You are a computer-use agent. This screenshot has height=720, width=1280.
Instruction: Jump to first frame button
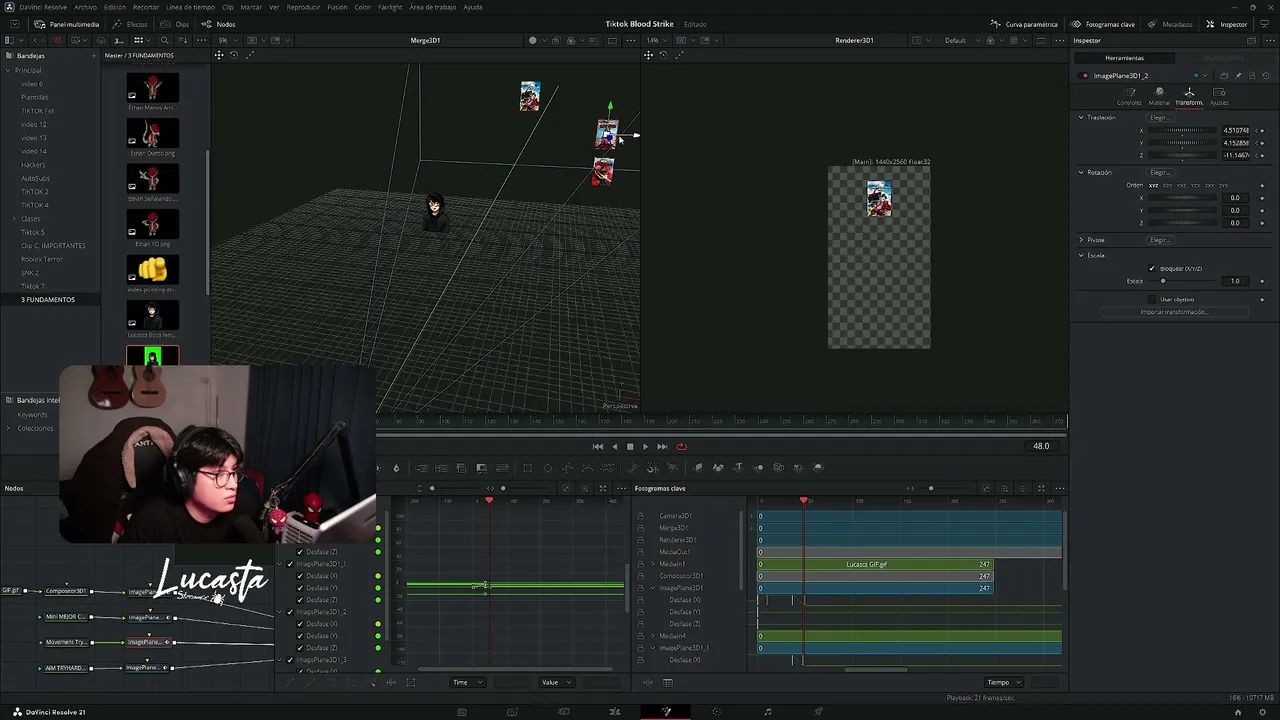pyautogui.click(x=598, y=446)
